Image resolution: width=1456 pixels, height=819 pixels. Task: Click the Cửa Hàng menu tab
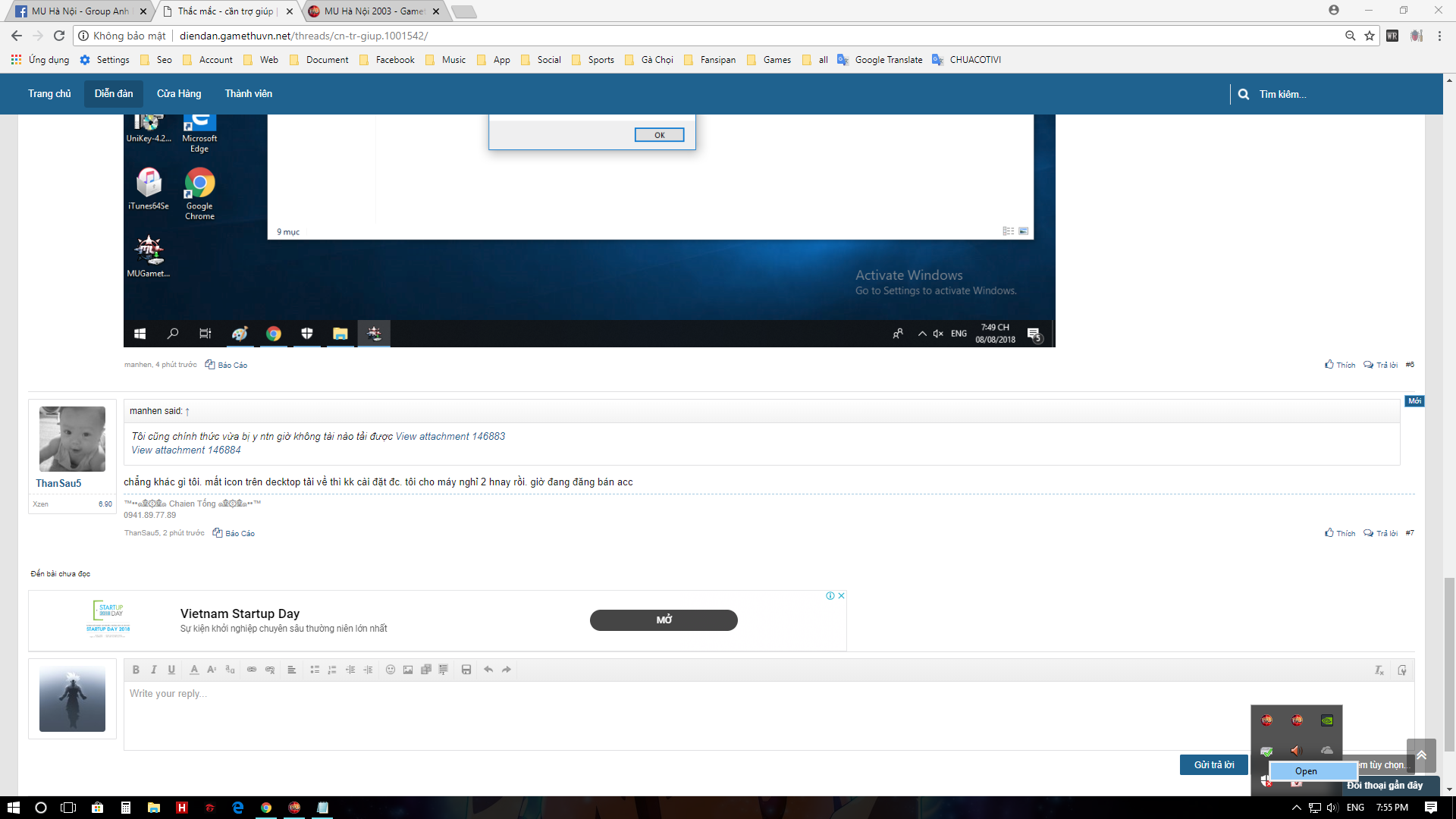[178, 93]
